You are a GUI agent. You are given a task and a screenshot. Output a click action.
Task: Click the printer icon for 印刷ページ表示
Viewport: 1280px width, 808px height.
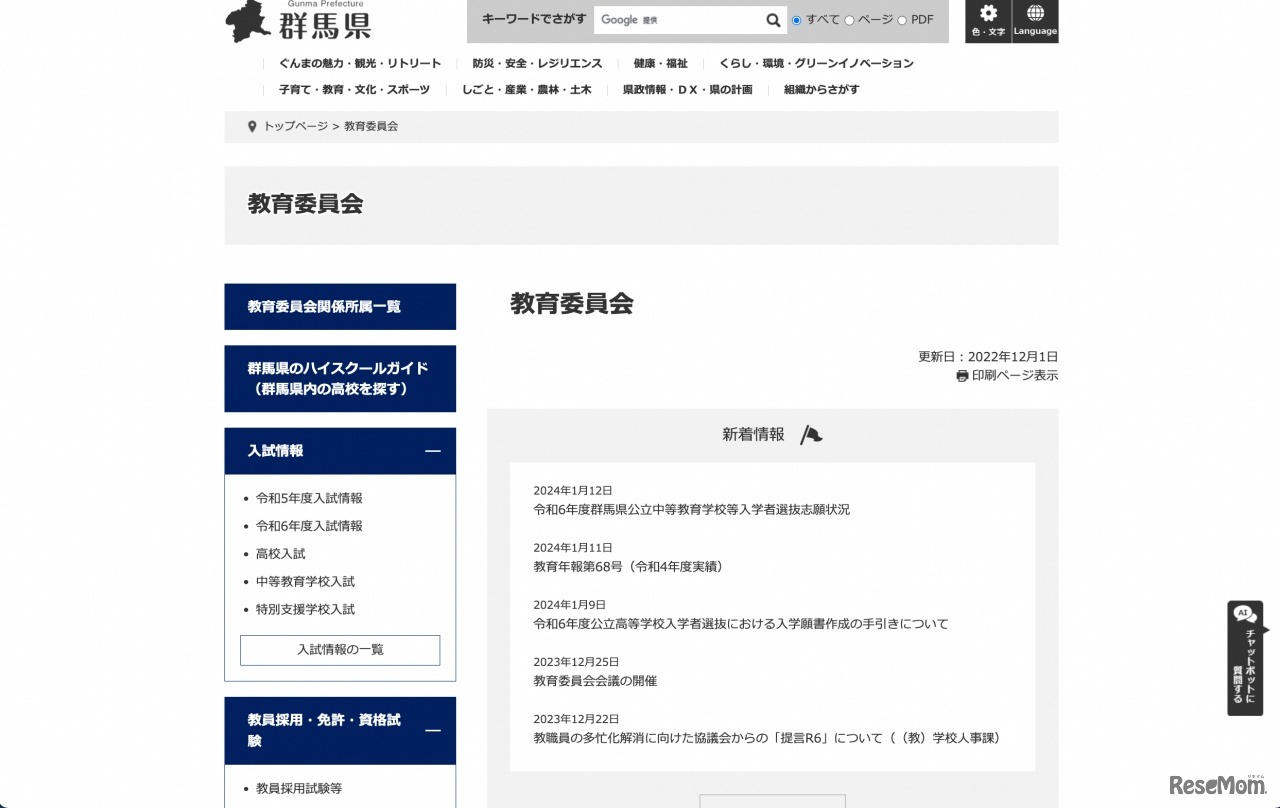pyautogui.click(x=960, y=376)
